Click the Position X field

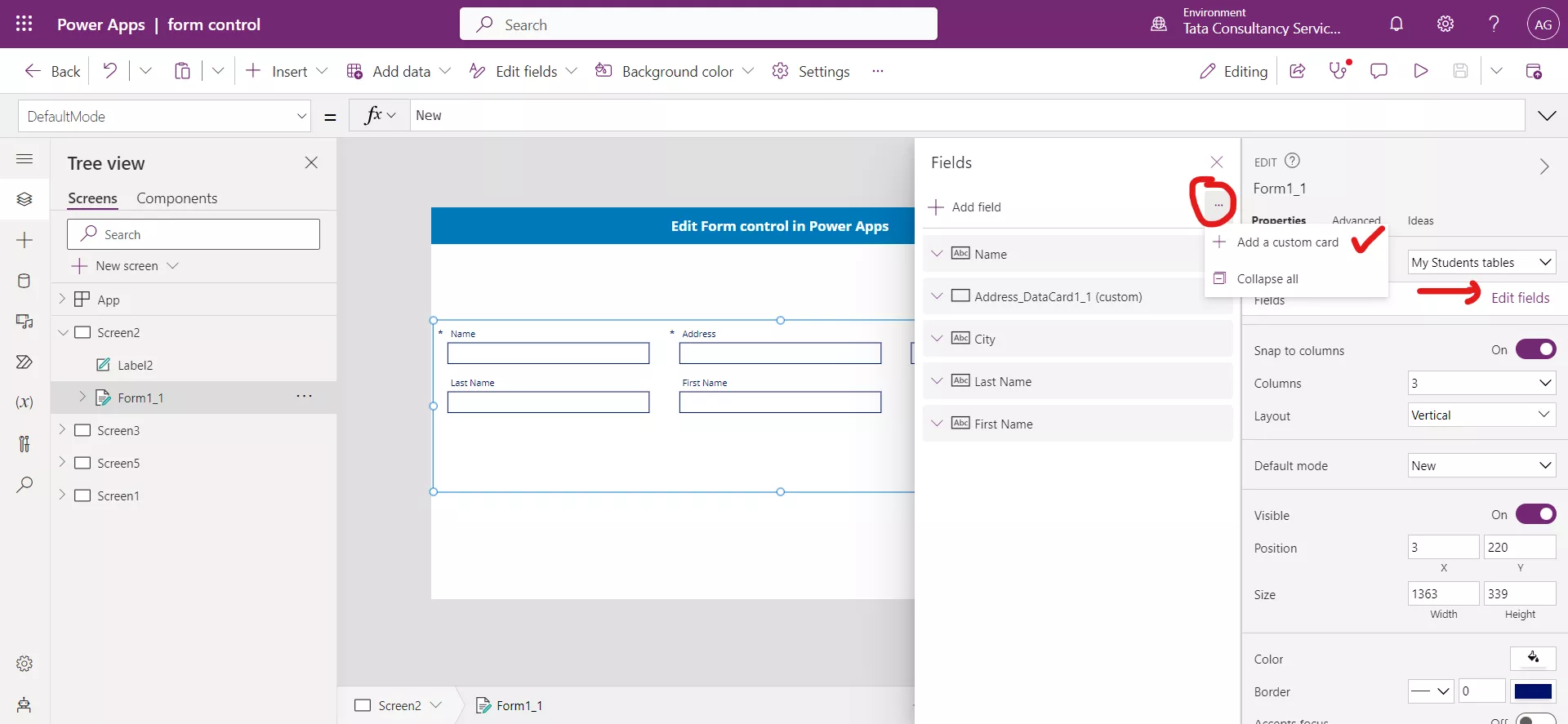coord(1443,547)
